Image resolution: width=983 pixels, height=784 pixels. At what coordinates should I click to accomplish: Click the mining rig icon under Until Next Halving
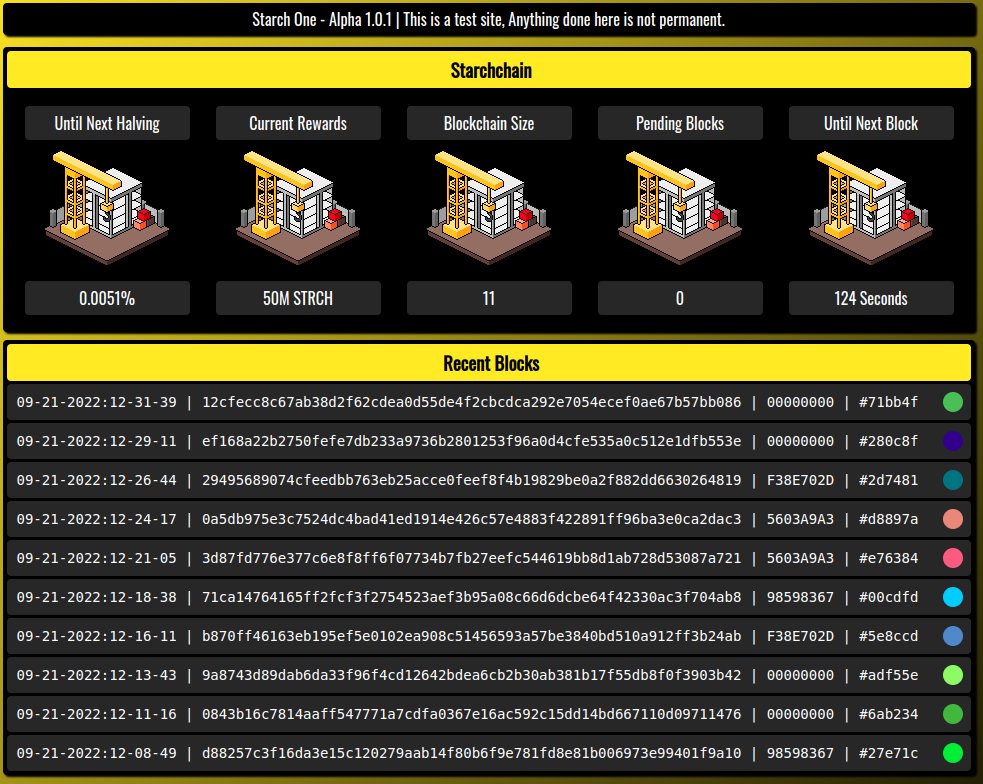click(107, 208)
